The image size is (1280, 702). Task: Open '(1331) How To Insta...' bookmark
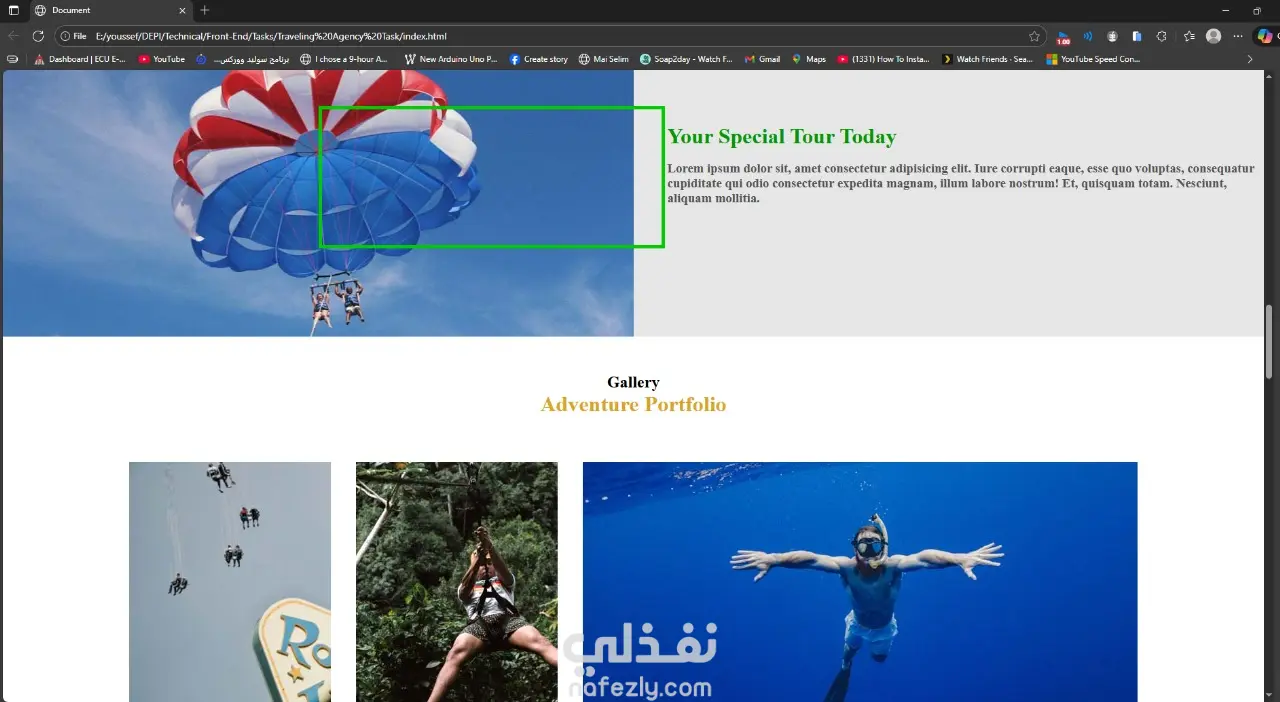click(883, 59)
